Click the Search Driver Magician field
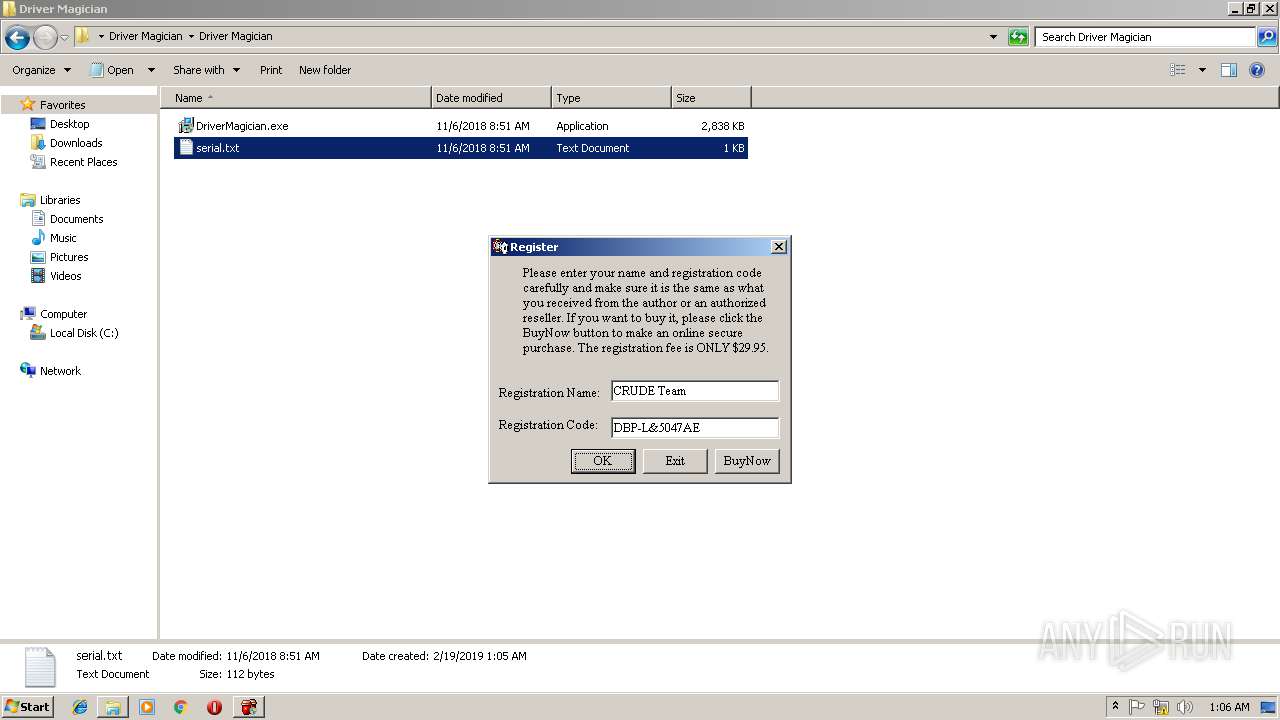1280x720 pixels. tap(1146, 37)
